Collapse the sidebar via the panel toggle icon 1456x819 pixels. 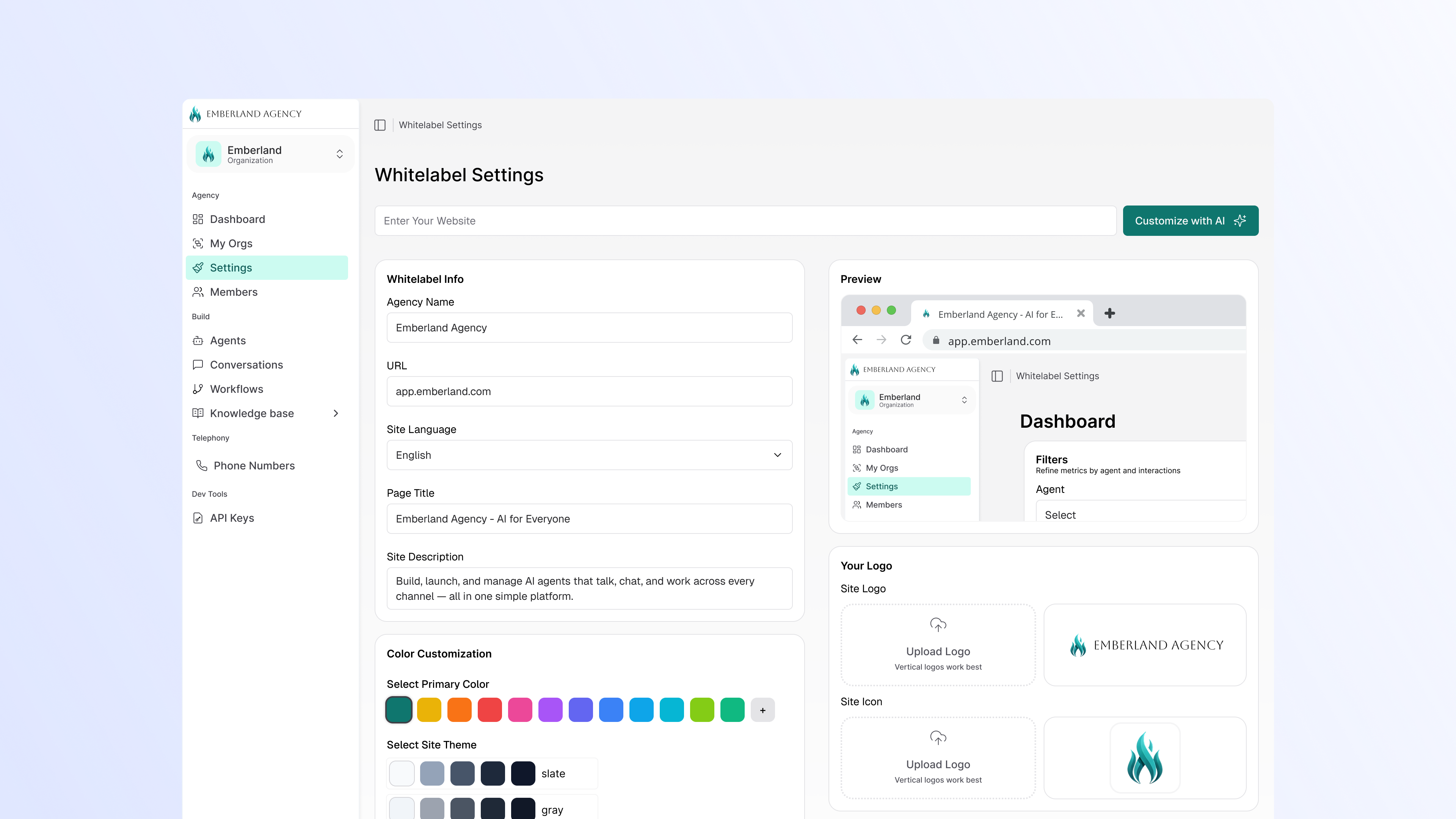point(379,124)
